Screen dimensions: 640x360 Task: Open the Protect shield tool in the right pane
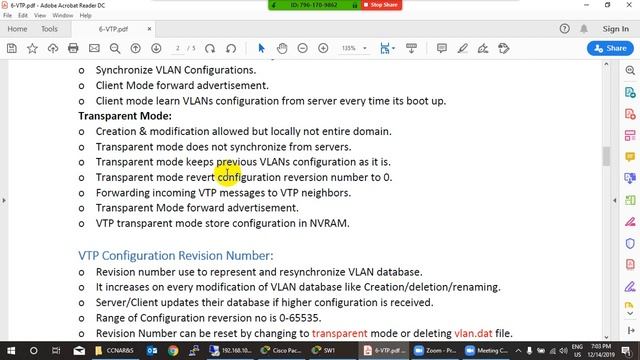(x=630, y=244)
